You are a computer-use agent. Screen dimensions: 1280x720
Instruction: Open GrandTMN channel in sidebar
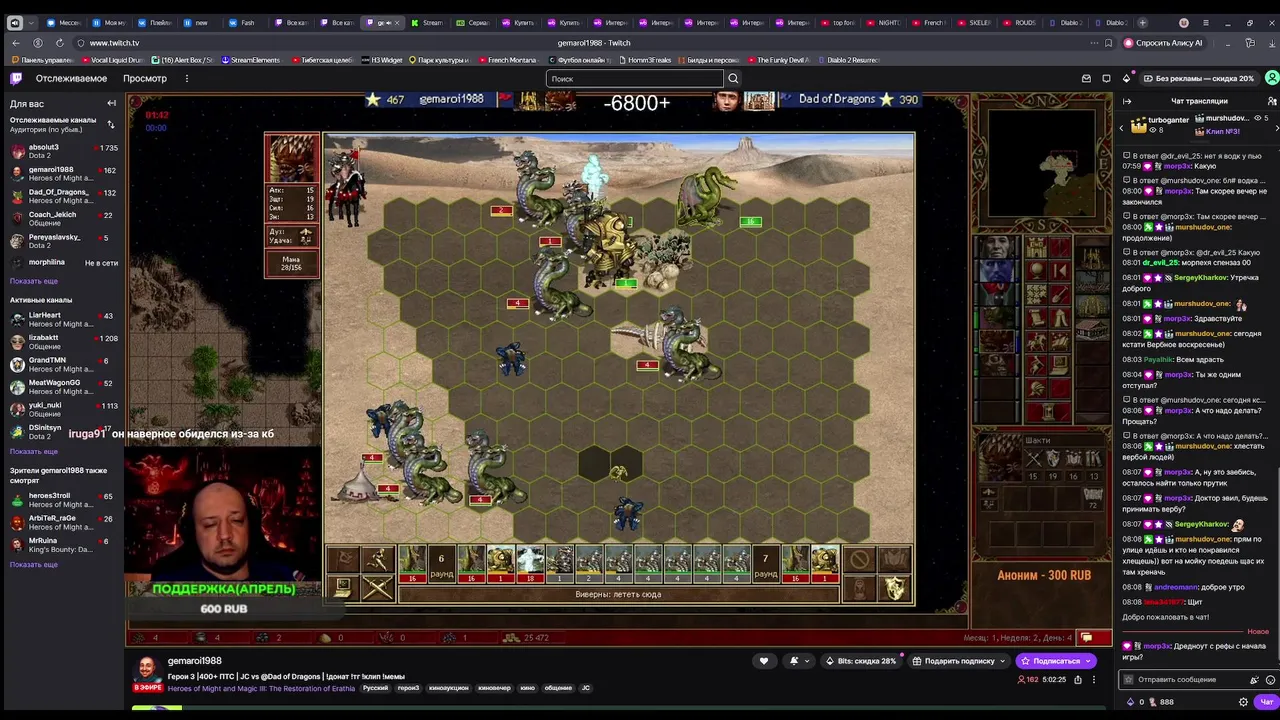[x=62, y=364]
